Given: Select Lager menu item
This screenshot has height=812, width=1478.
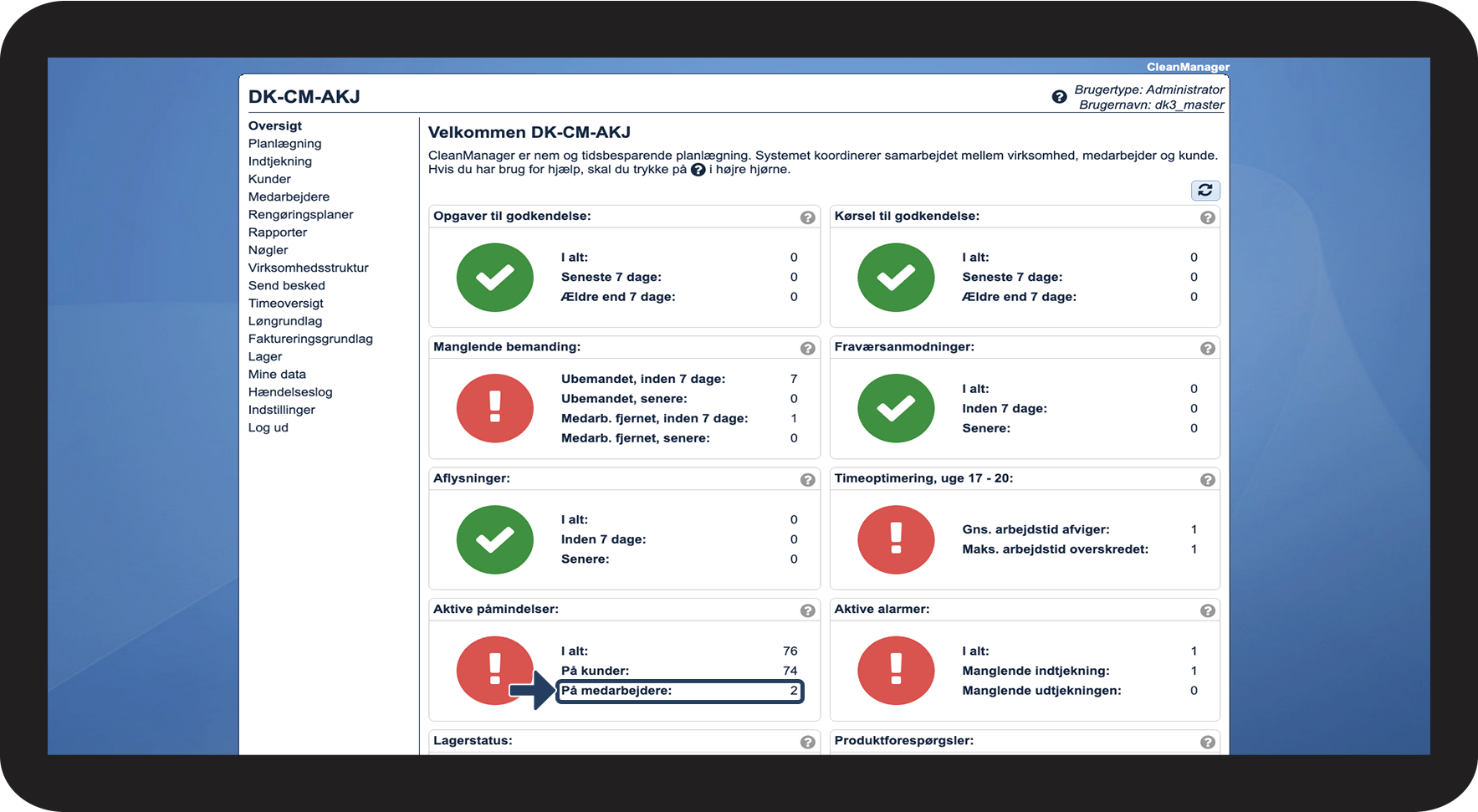Looking at the screenshot, I should pyautogui.click(x=265, y=356).
